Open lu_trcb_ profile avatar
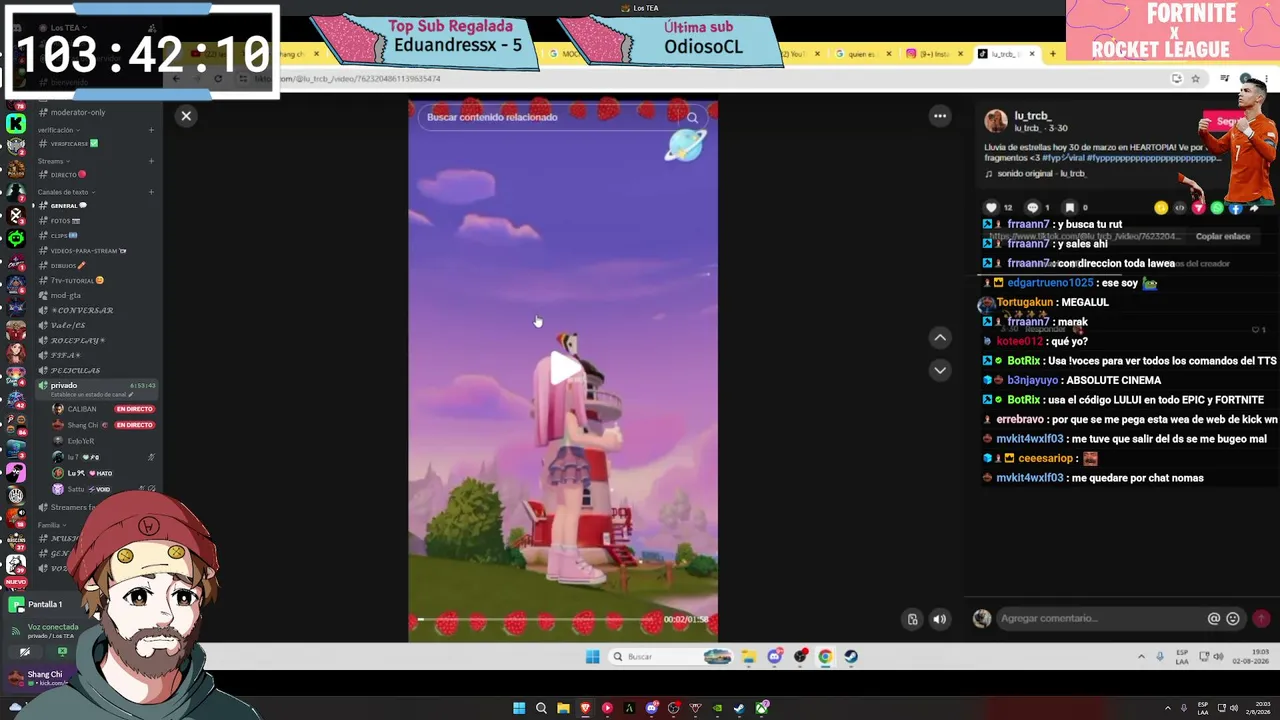Screen dimensions: 1280x720 point(996,121)
